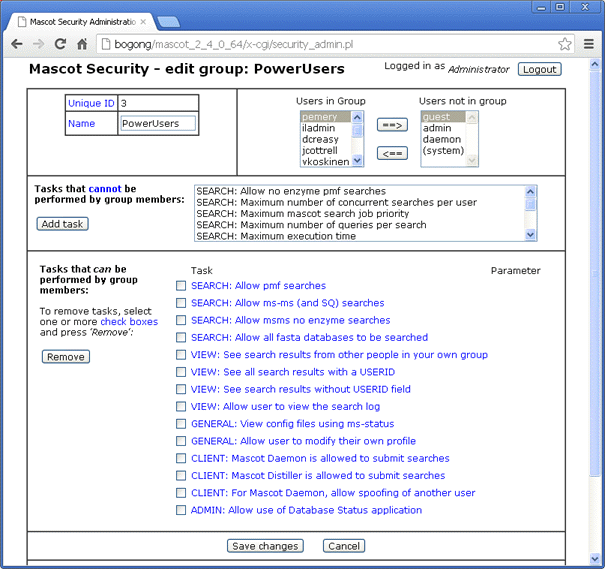Screen dimensions: 605x569
Task: Open the Chrome hamburger menu
Action: click(588, 44)
